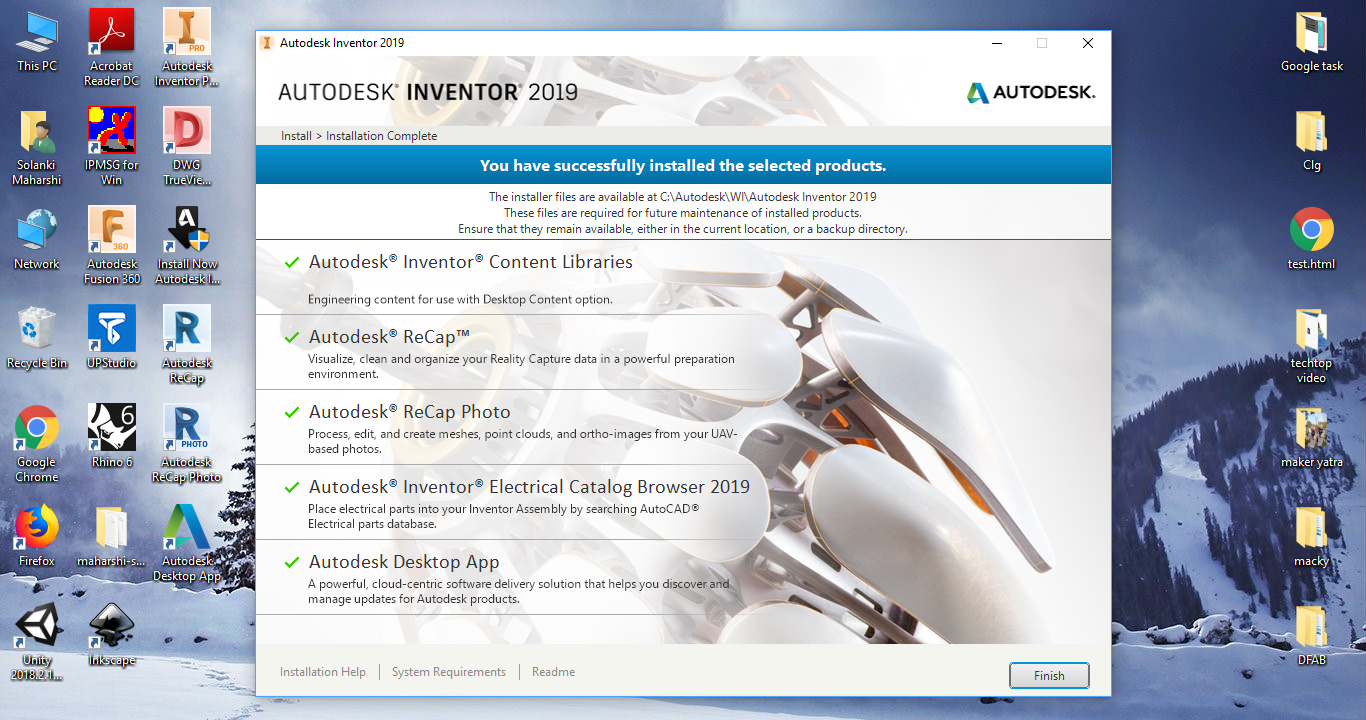This screenshot has height=720, width=1366.
Task: Select the Autodesk Inventor Content Libraries row
Action: 683,277
